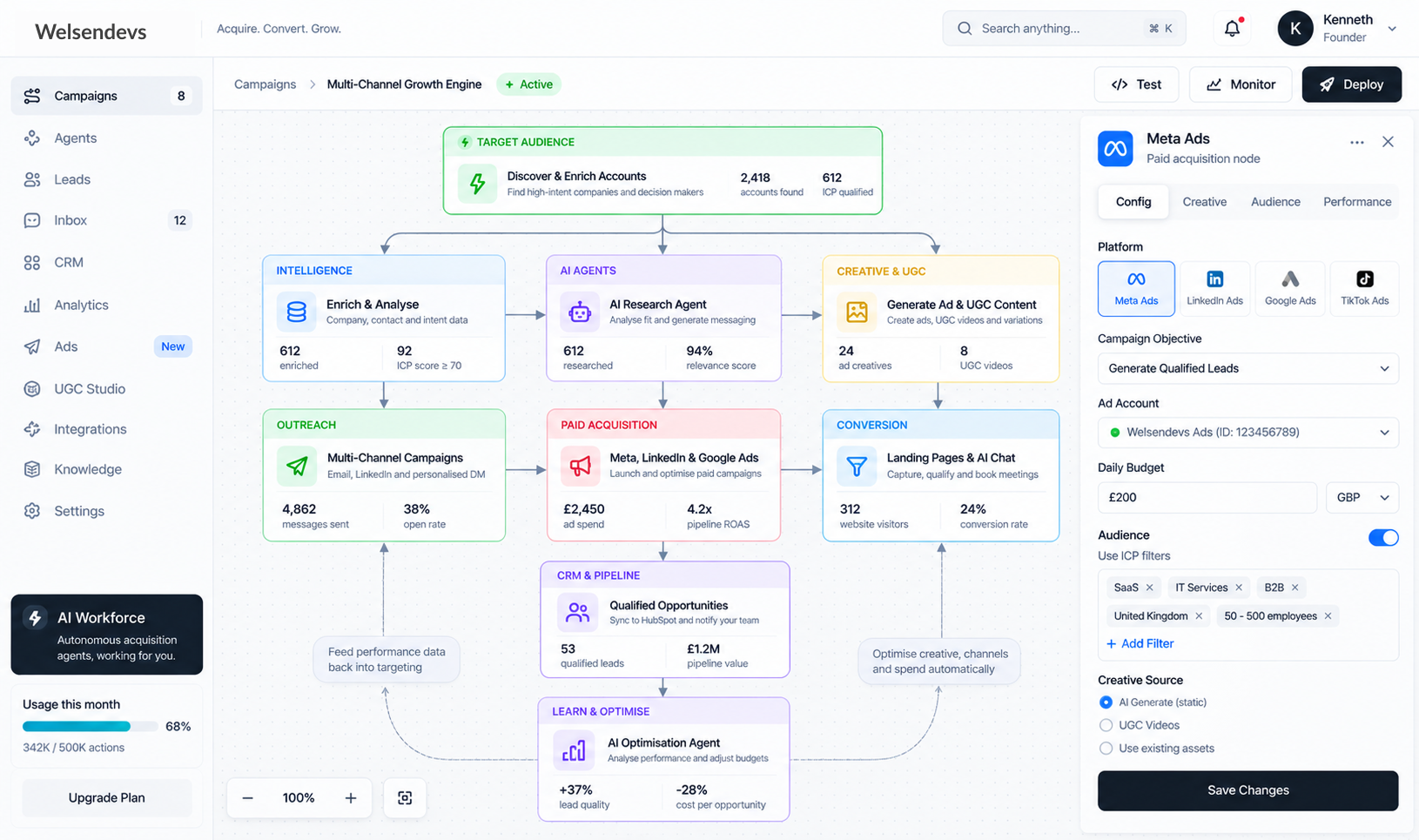Click the Test button
Viewport: 1419px width, 840px height.
(1136, 84)
